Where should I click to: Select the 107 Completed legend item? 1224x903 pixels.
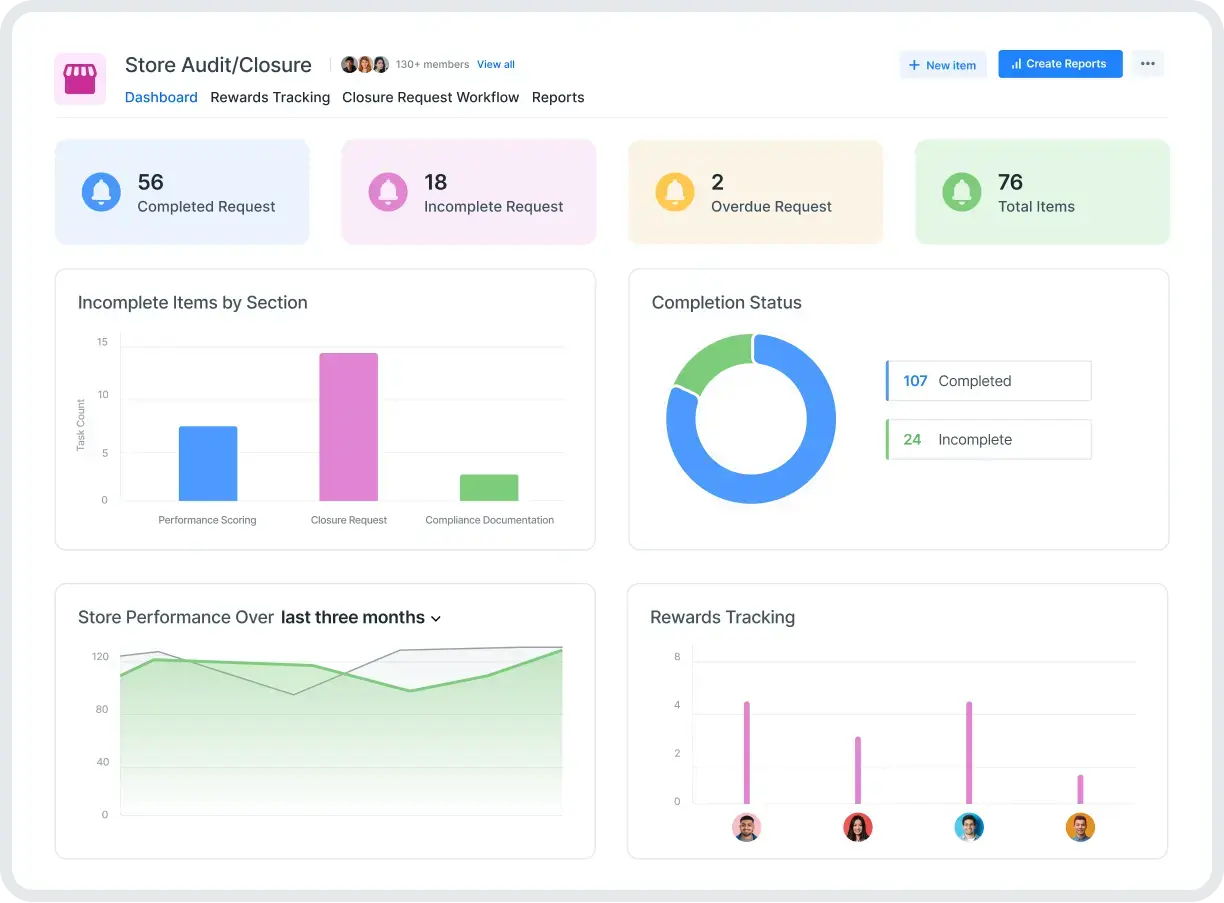(x=989, y=381)
